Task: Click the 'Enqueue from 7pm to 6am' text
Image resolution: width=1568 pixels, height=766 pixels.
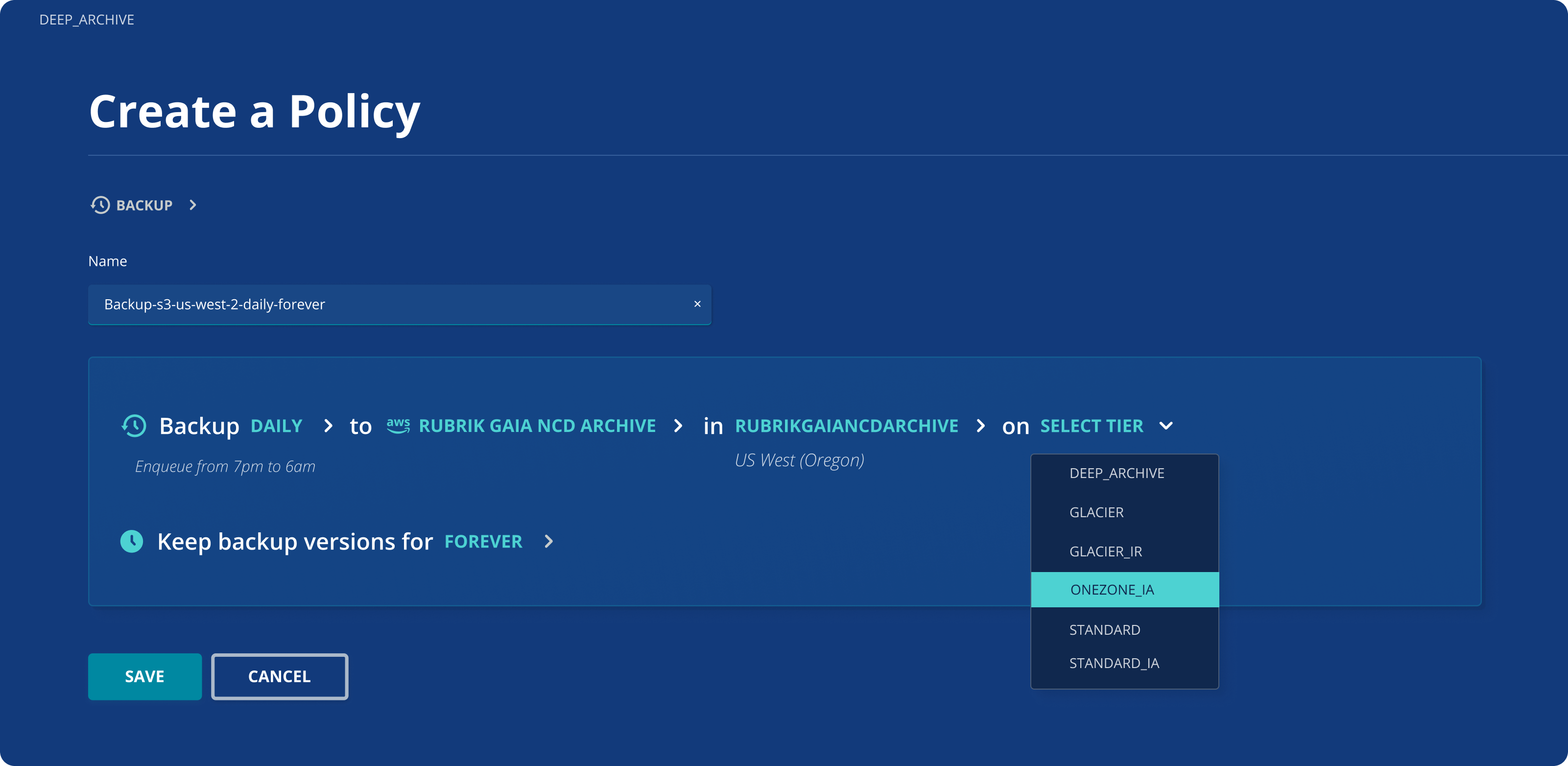Action: pyautogui.click(x=225, y=466)
